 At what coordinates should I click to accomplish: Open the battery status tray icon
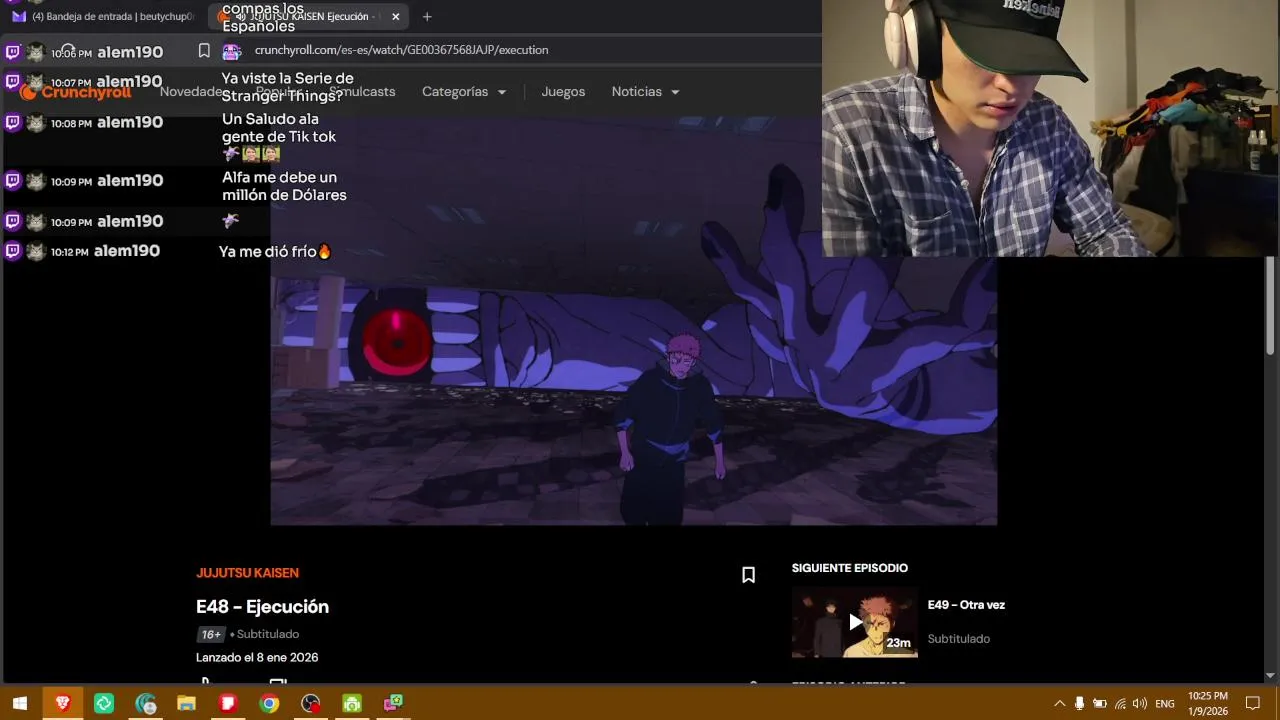[x=1099, y=704]
